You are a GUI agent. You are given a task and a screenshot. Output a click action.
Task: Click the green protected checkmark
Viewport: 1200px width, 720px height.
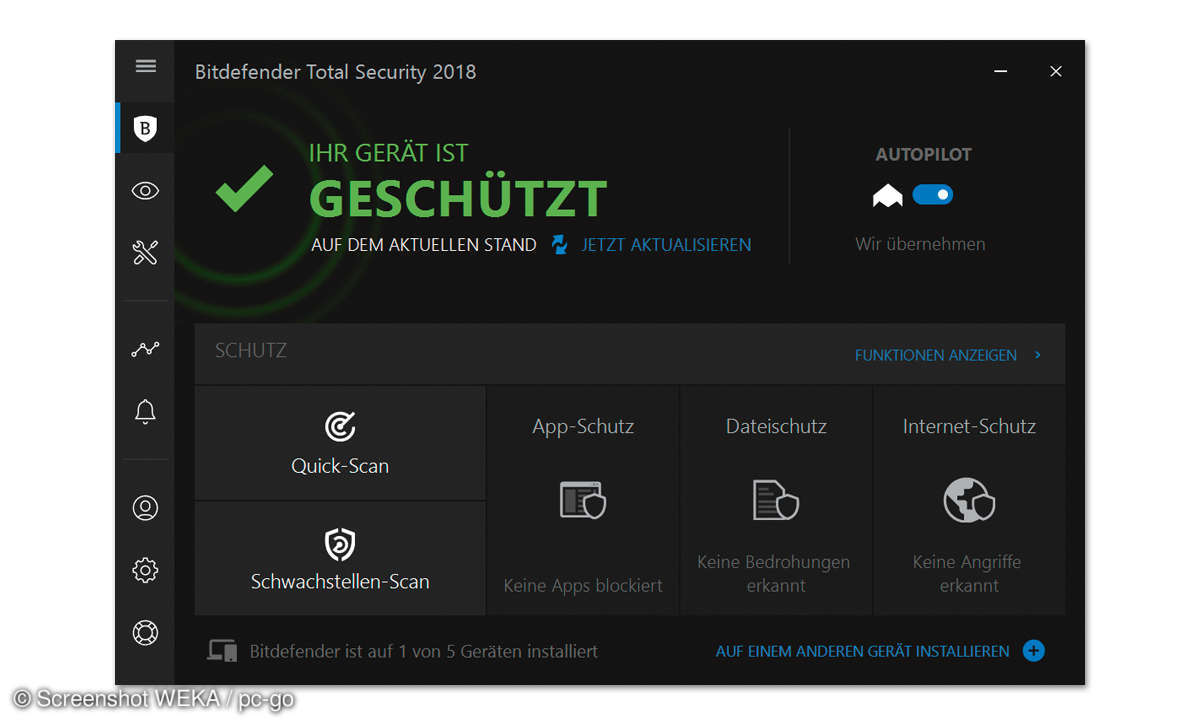(x=244, y=189)
